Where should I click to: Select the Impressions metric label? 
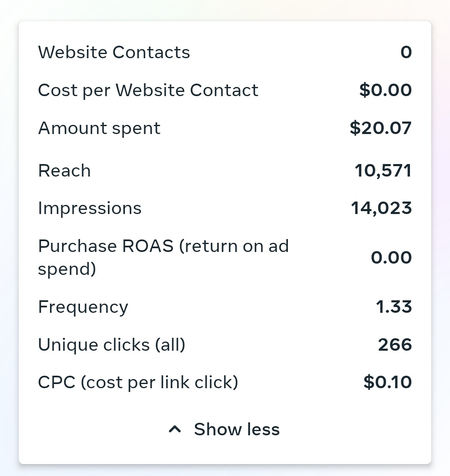tap(90, 208)
